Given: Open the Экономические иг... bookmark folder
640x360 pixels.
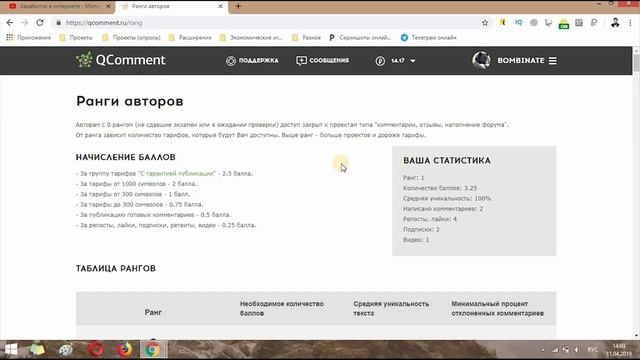Looking at the screenshot, I should pos(251,38).
